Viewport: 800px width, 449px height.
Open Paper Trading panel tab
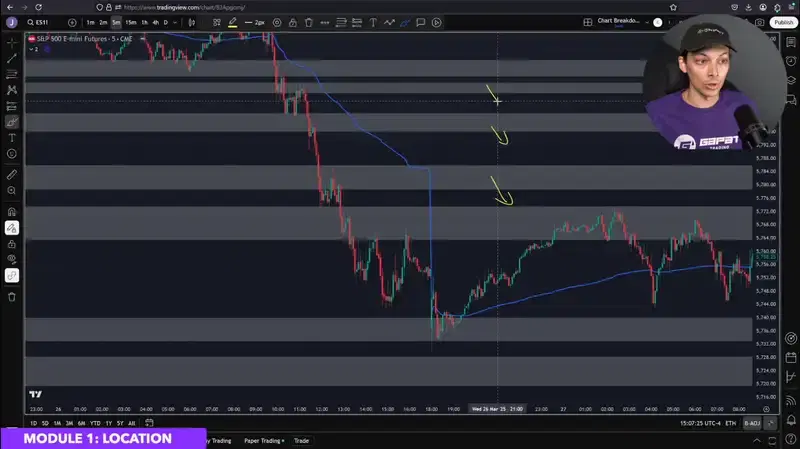coord(264,441)
